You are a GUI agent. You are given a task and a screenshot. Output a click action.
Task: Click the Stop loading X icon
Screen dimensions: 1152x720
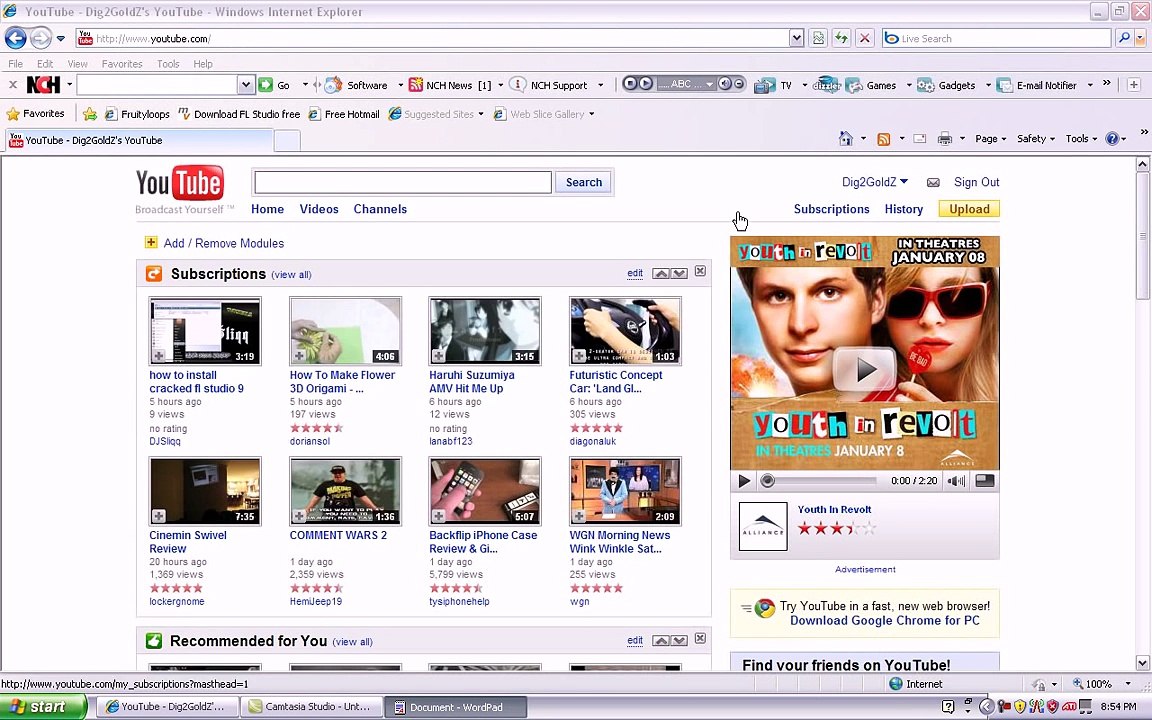tap(865, 38)
